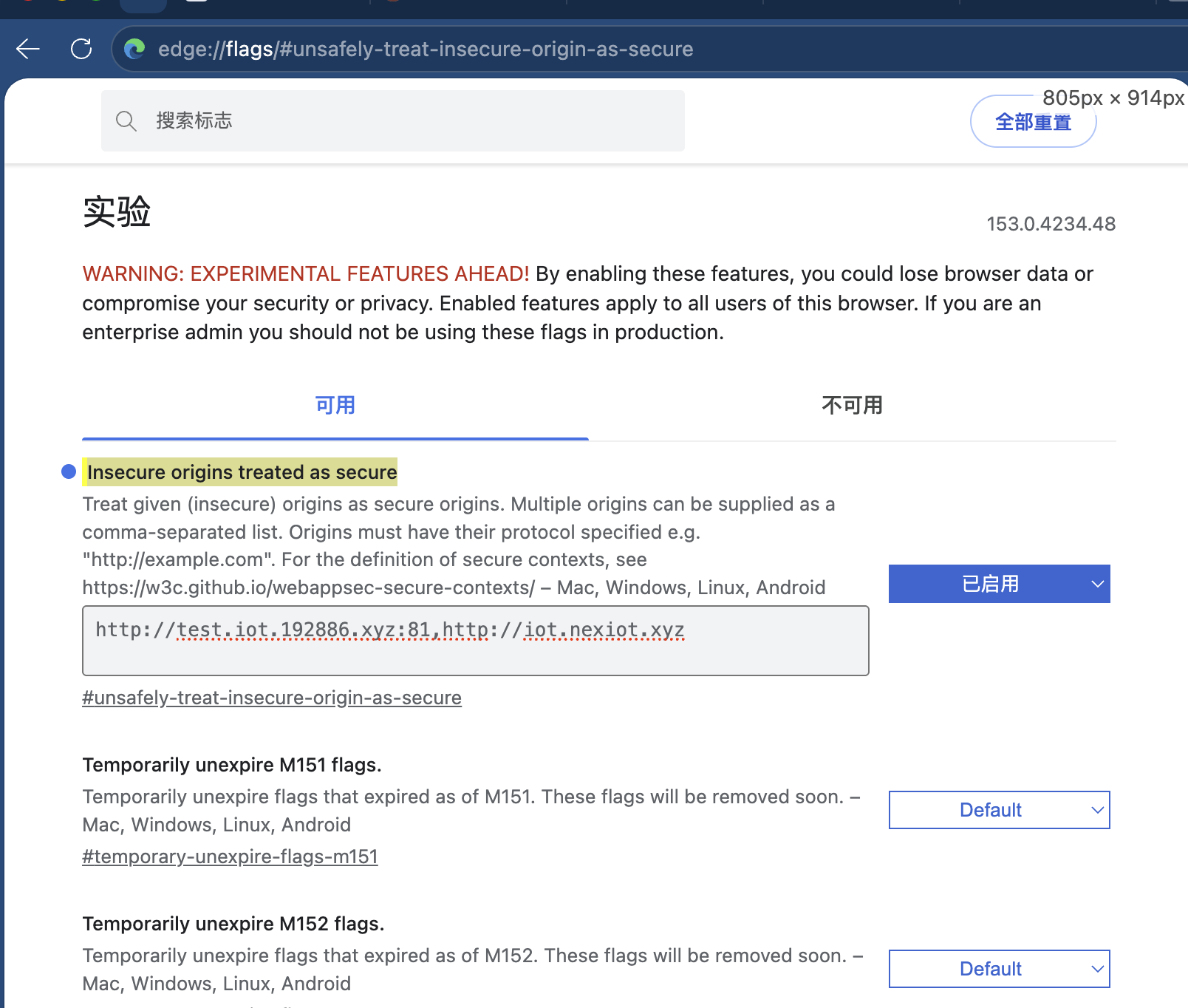The image size is (1188, 1008).
Task: Switch to the 不可用 tab
Action: 852,405
